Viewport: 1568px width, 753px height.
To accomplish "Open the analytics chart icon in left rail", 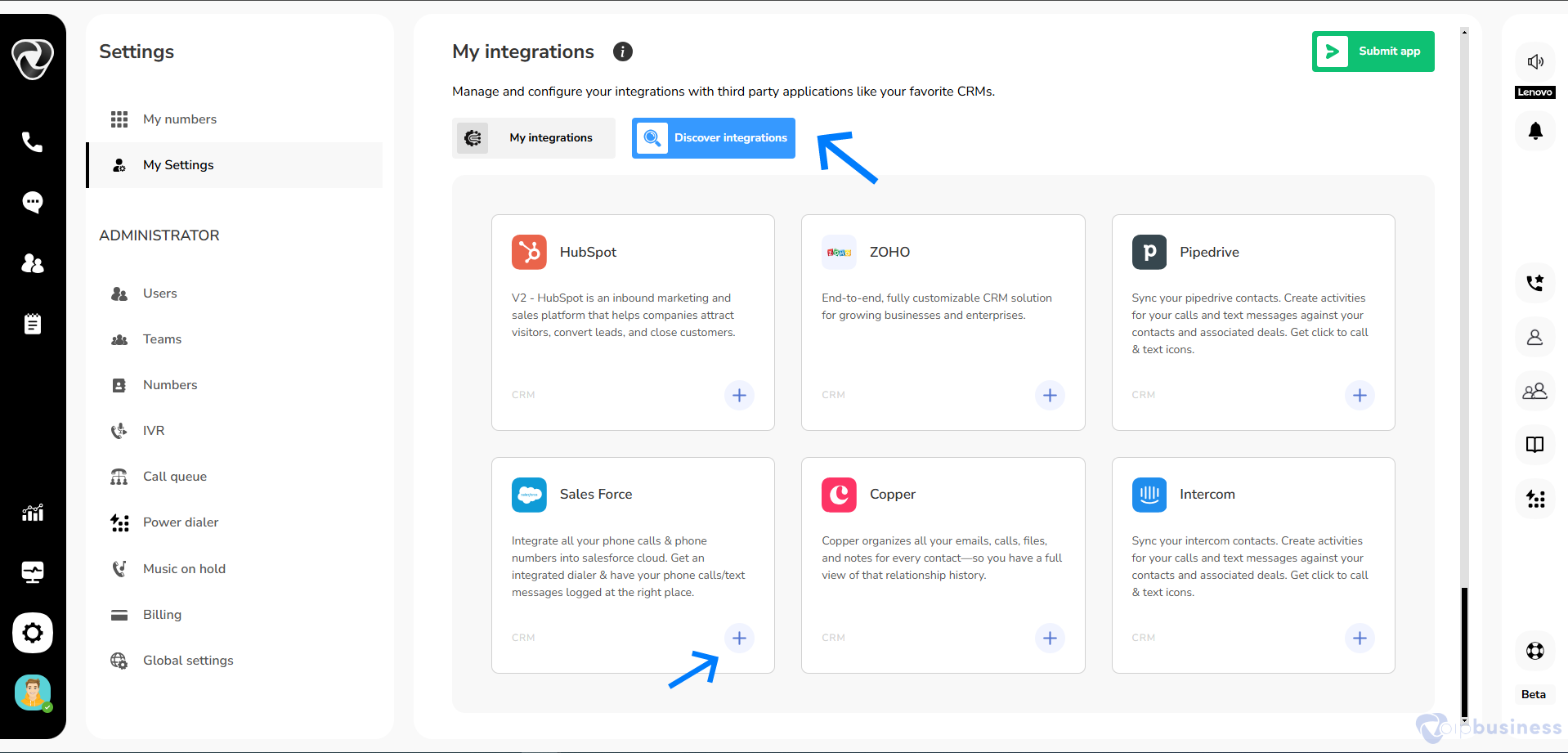I will 33,513.
